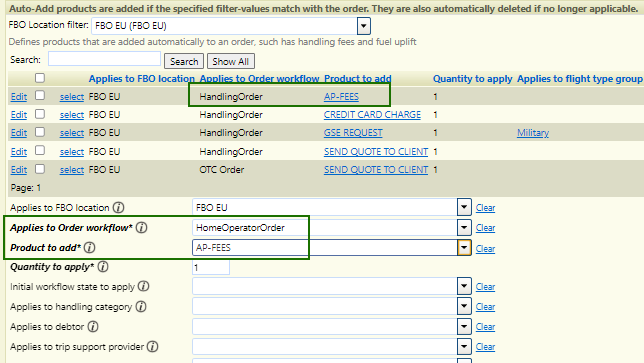Click select link in GSE REQUEST row
The image size is (644, 363).
[72, 133]
